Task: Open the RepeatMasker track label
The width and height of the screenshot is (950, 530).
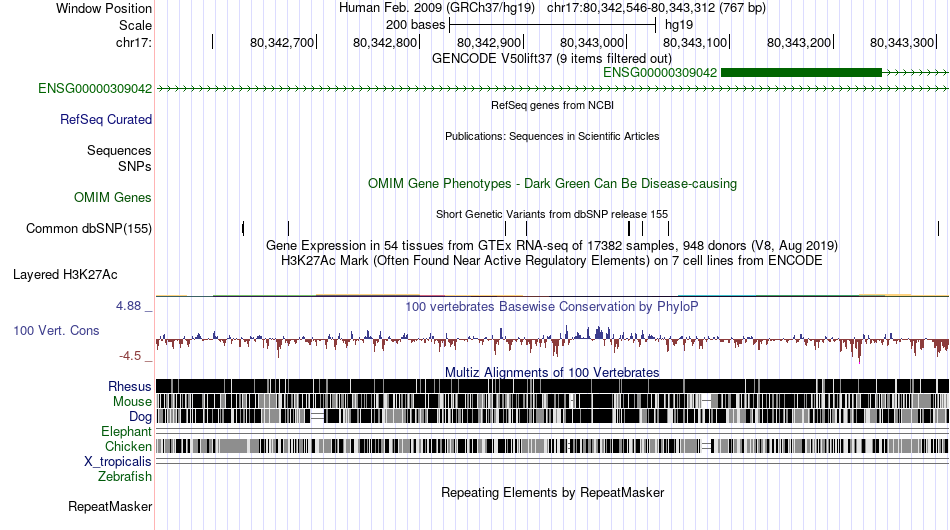Action: point(110,506)
